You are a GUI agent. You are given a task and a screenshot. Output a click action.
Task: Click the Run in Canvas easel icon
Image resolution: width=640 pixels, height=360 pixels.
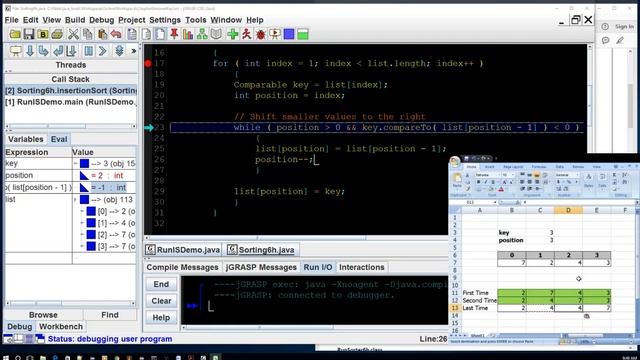point(275,34)
